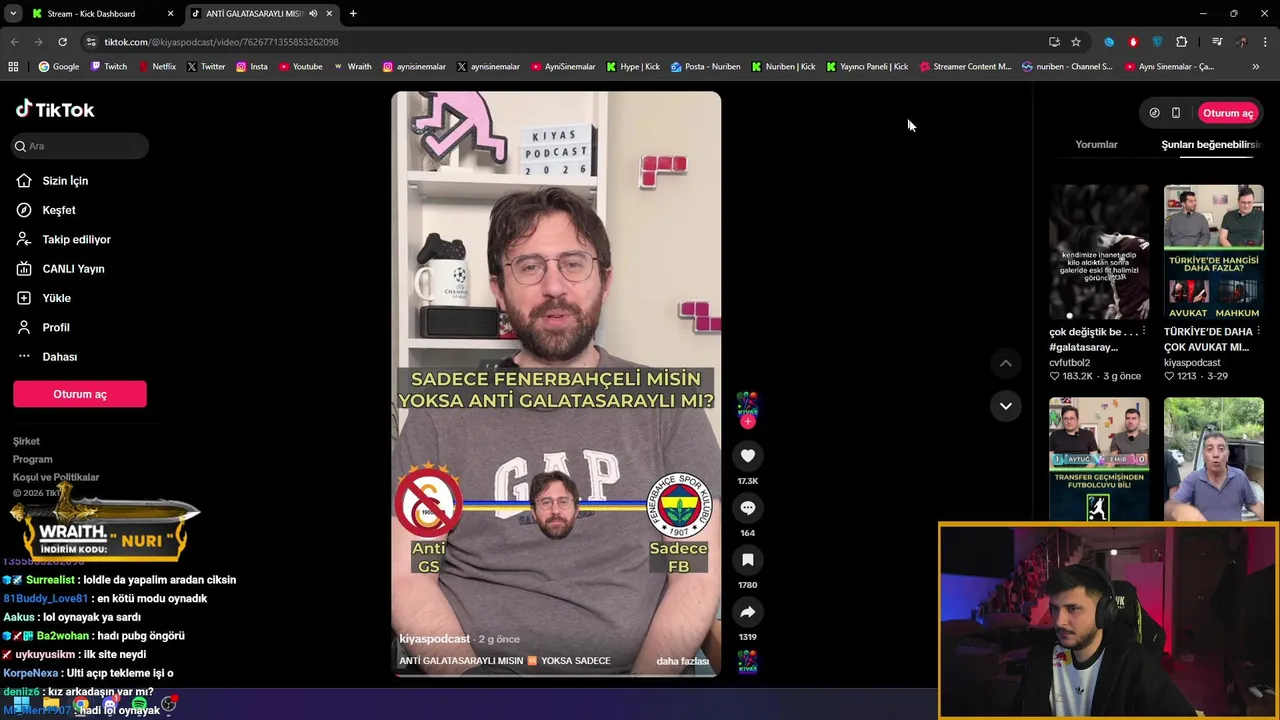This screenshot has height=720, width=1280.
Task: Open CANLI Yayın live section
Action: (60, 269)
